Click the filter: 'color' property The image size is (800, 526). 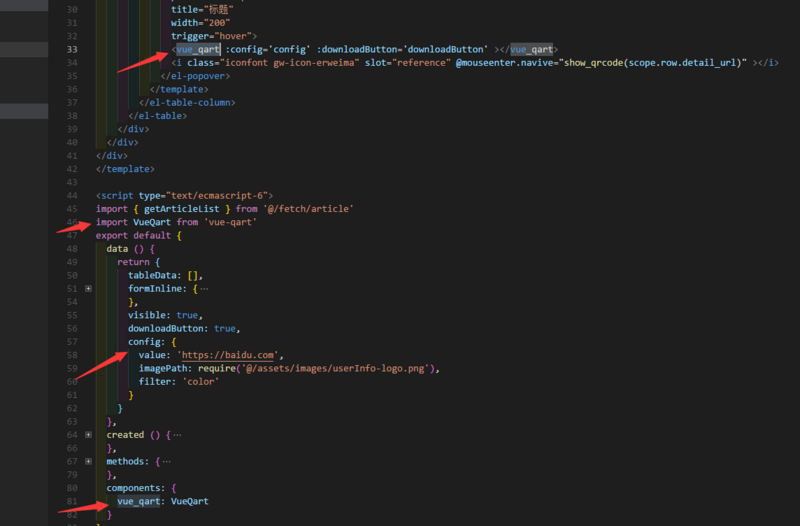(179, 382)
